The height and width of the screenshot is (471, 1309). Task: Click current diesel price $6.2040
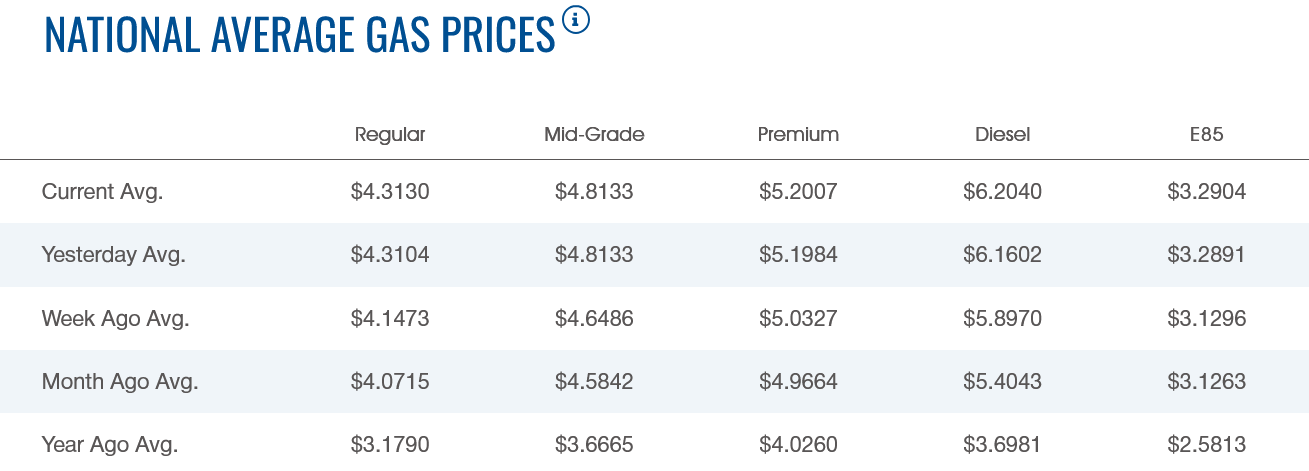1002,192
